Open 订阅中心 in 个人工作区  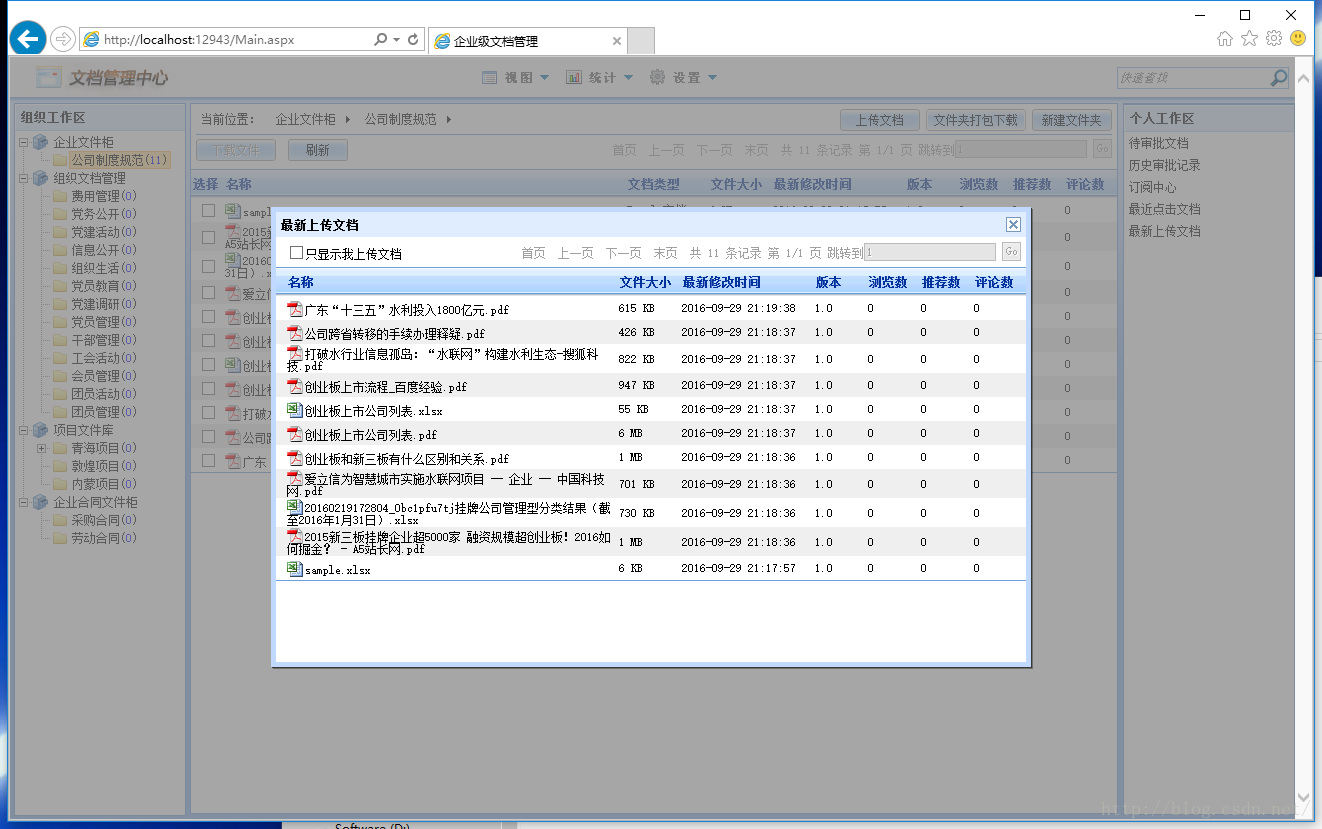1153,187
